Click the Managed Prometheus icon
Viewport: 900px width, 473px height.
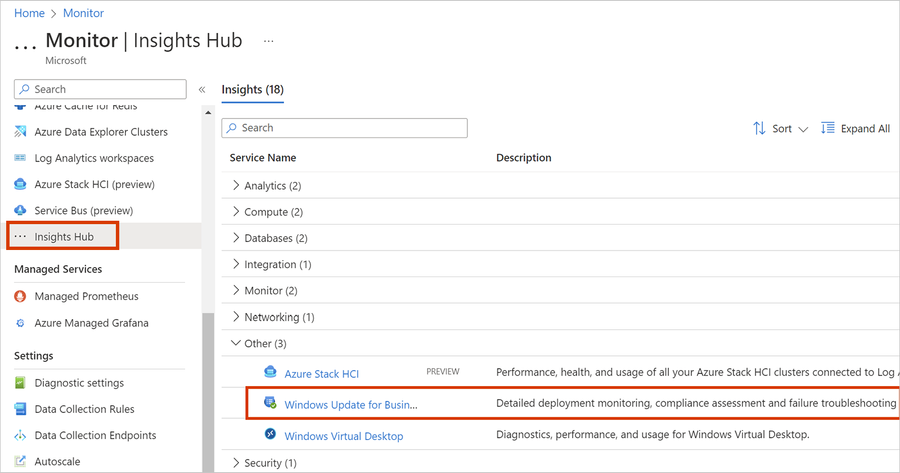(x=20, y=296)
